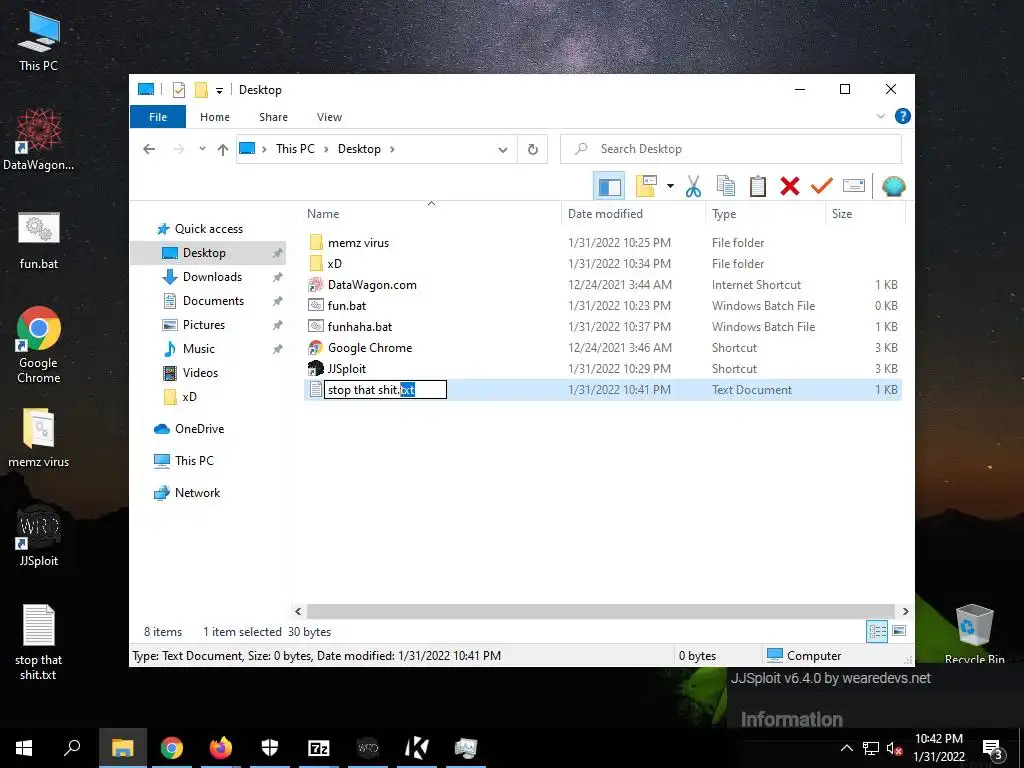This screenshot has width=1024, height=768.
Task: Open Firefox from the taskbar
Action: (x=221, y=748)
